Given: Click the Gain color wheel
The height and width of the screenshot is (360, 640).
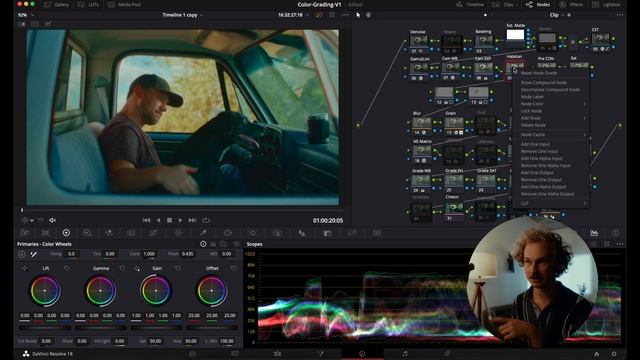Looking at the screenshot, I should 156,291.
